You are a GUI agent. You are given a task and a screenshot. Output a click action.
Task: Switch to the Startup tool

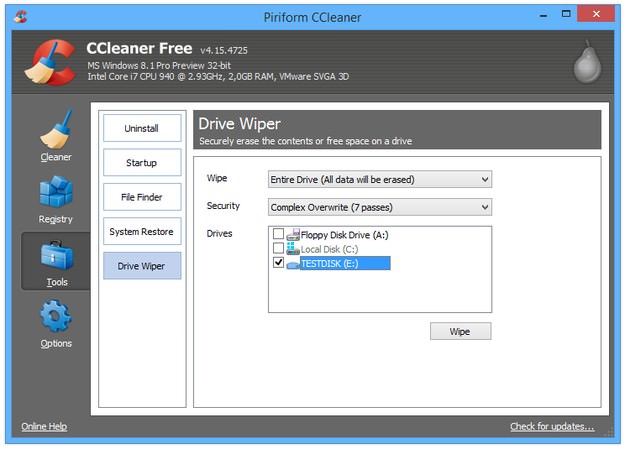pyautogui.click(x=142, y=163)
